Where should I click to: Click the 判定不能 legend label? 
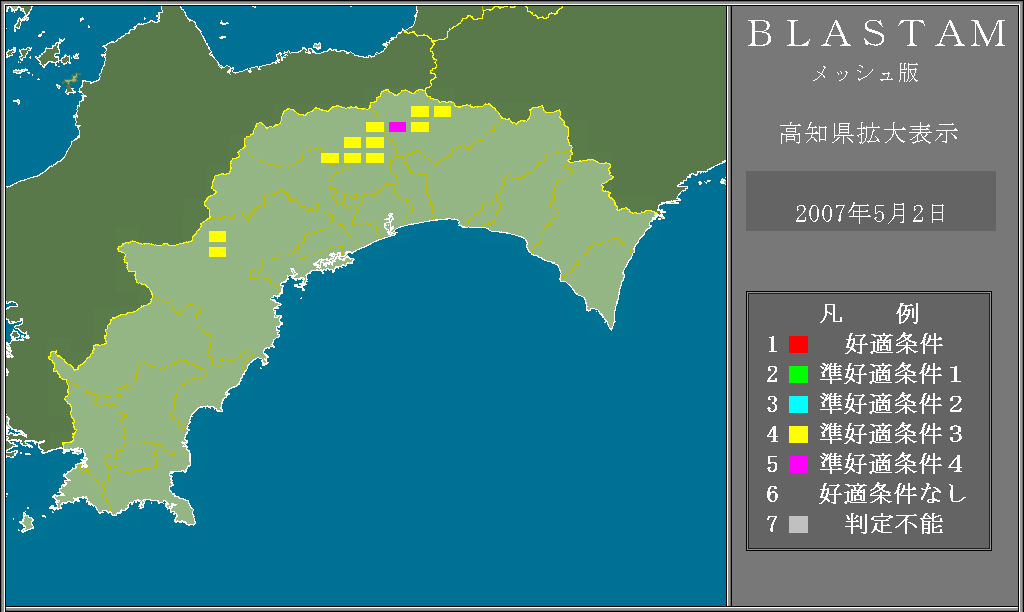[894, 524]
